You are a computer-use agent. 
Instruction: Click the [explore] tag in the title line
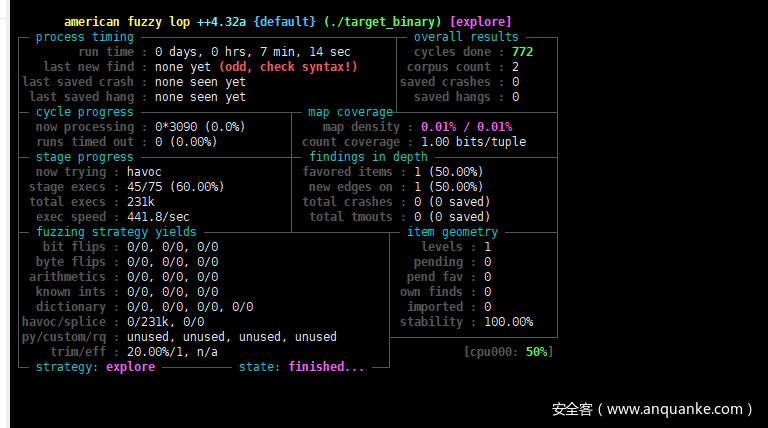[x=481, y=21]
